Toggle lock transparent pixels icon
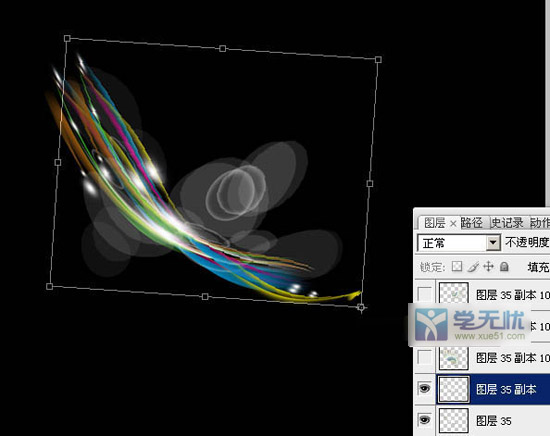This screenshot has height=436, width=550. point(457,267)
